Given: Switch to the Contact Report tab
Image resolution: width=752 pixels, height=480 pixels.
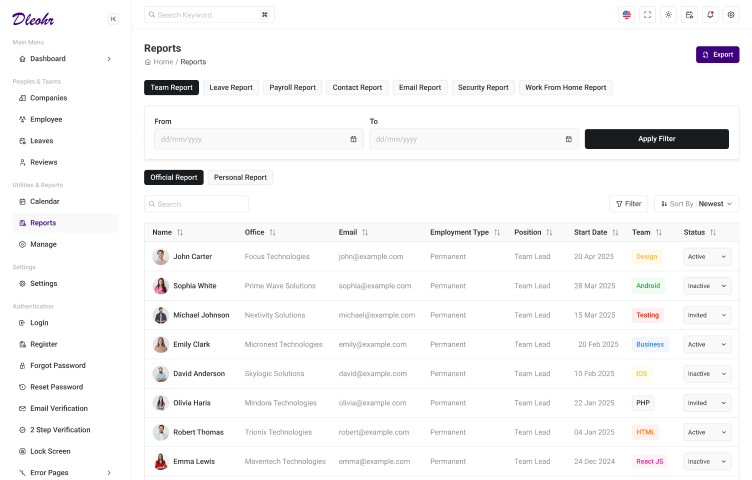Looking at the screenshot, I should (357, 87).
